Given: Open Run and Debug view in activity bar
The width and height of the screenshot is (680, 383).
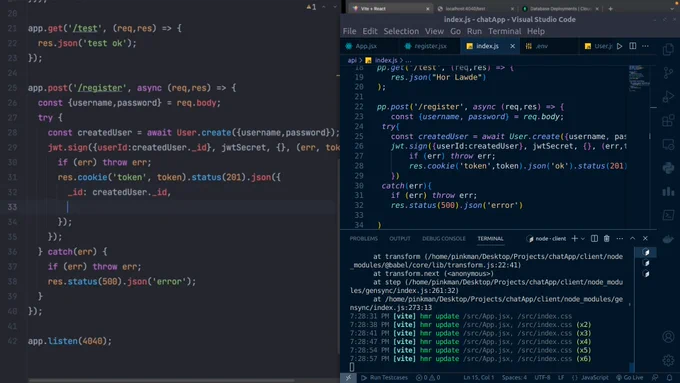Looking at the screenshot, I should [x=668, y=97].
